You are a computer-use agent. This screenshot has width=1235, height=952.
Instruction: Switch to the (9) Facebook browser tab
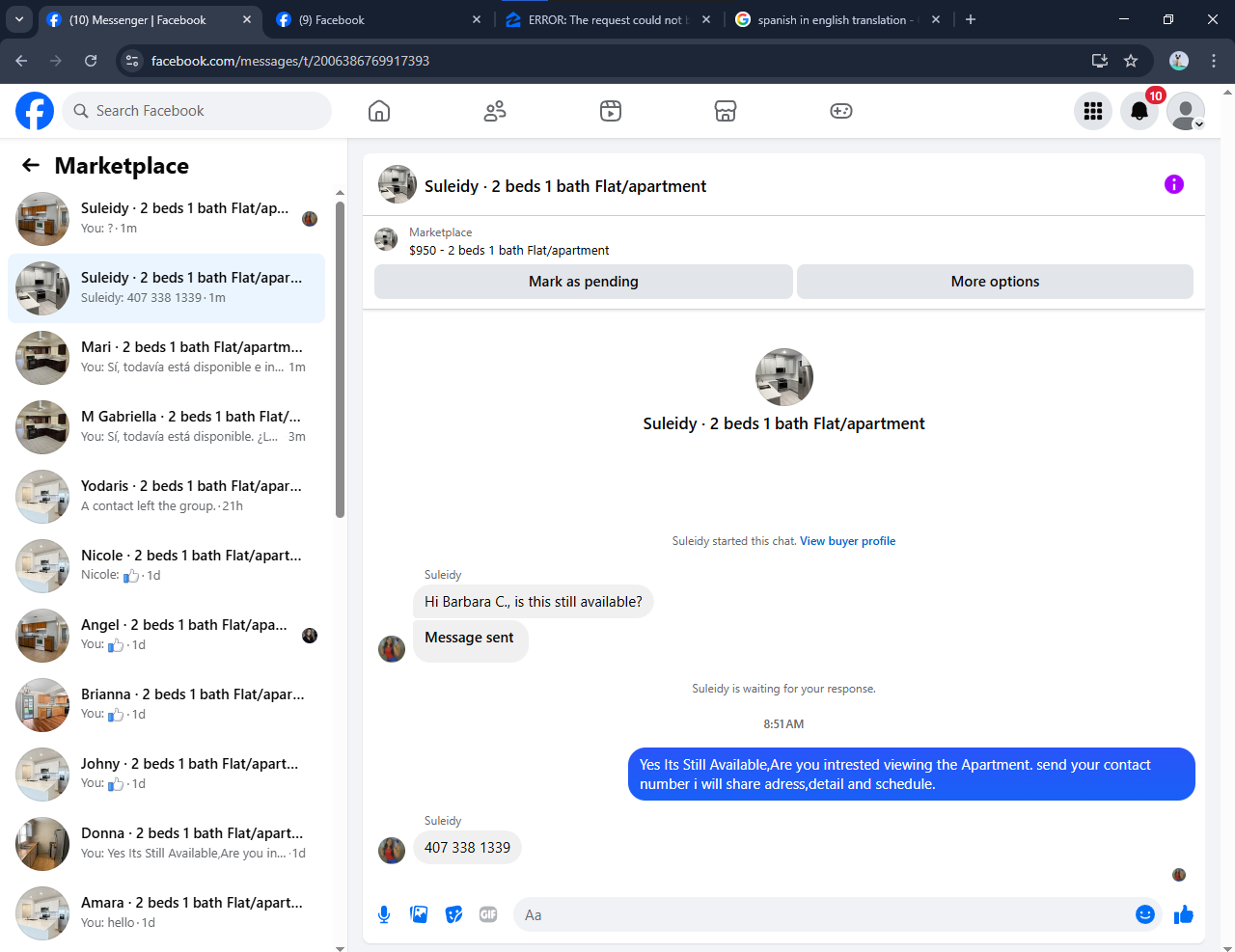[376, 19]
